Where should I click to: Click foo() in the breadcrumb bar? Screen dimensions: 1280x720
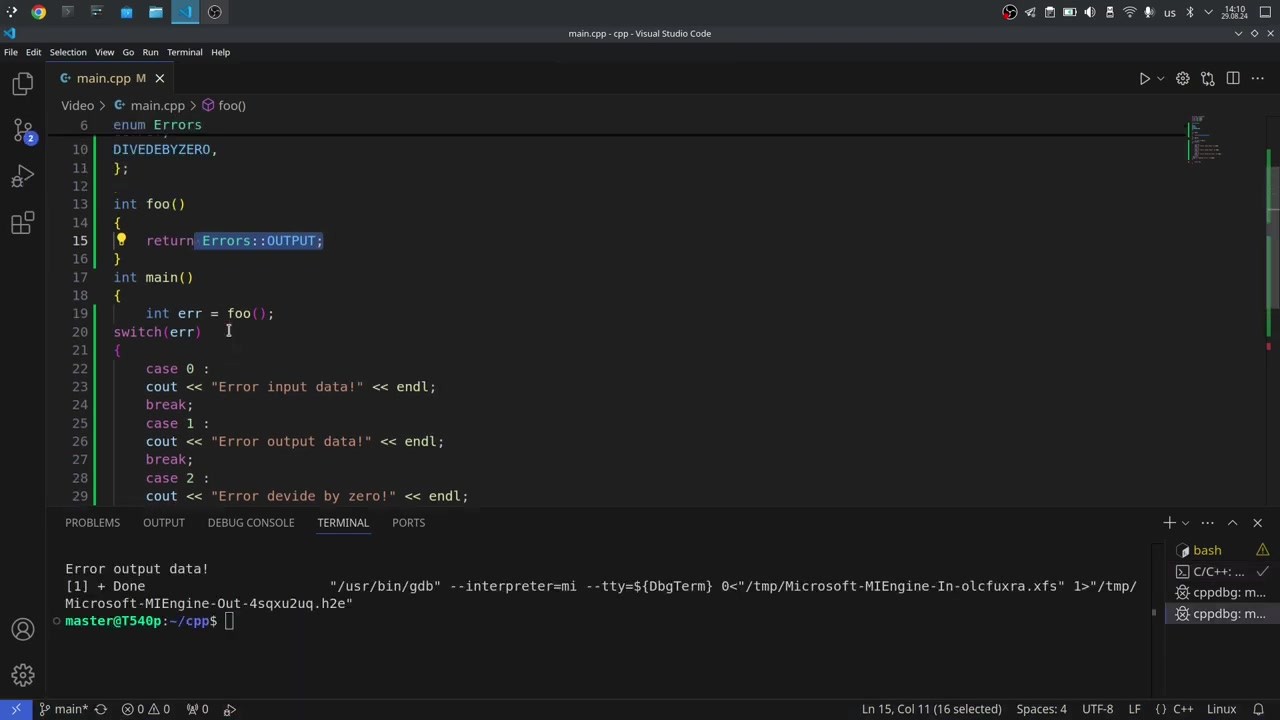[x=231, y=105]
